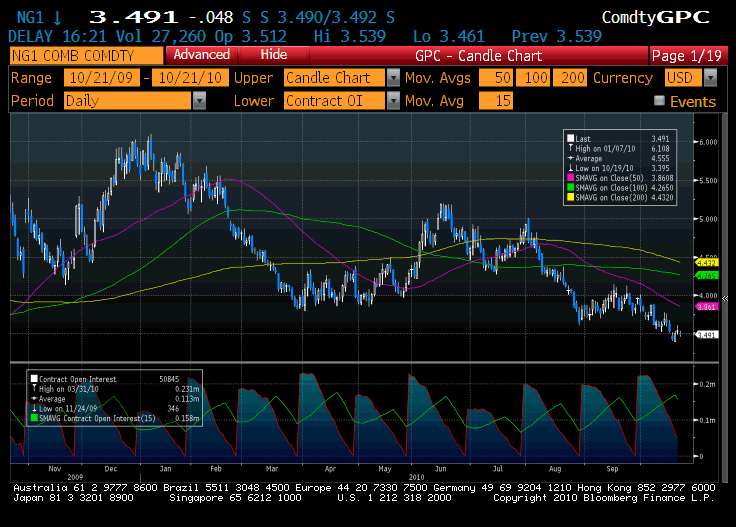Expand the Period Daily dropdown
The width and height of the screenshot is (736, 527).
pos(199,100)
